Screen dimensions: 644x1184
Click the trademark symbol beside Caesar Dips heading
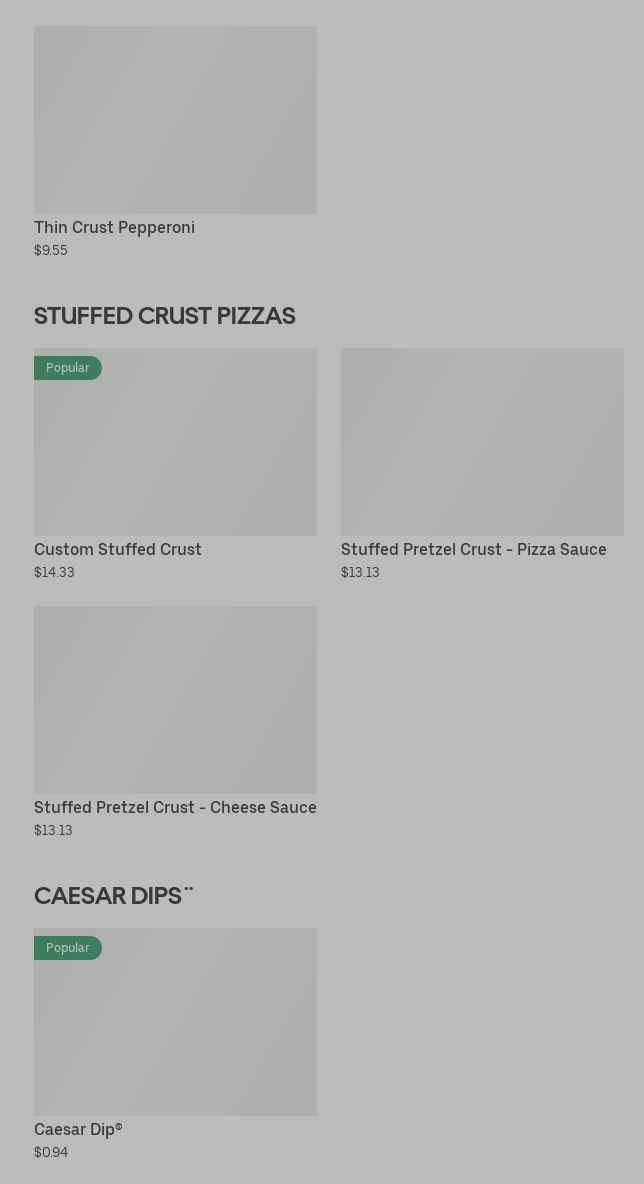pos(188,888)
